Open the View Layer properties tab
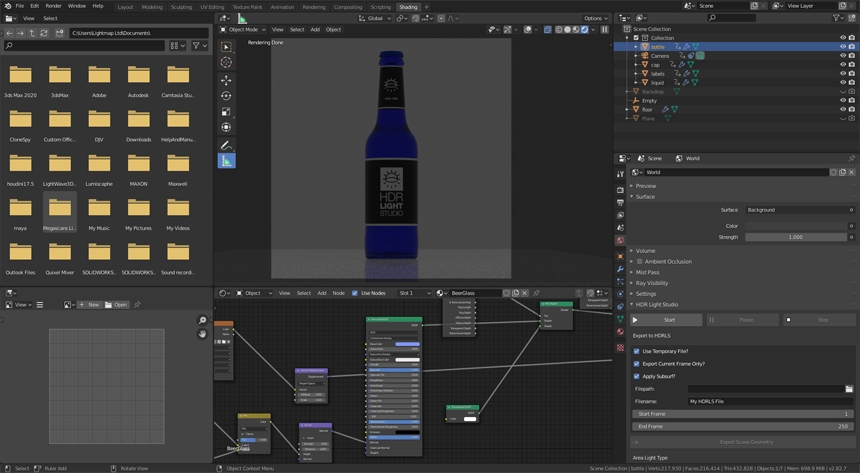Screen dimensions: 860x473 pyautogui.click(x=620, y=215)
